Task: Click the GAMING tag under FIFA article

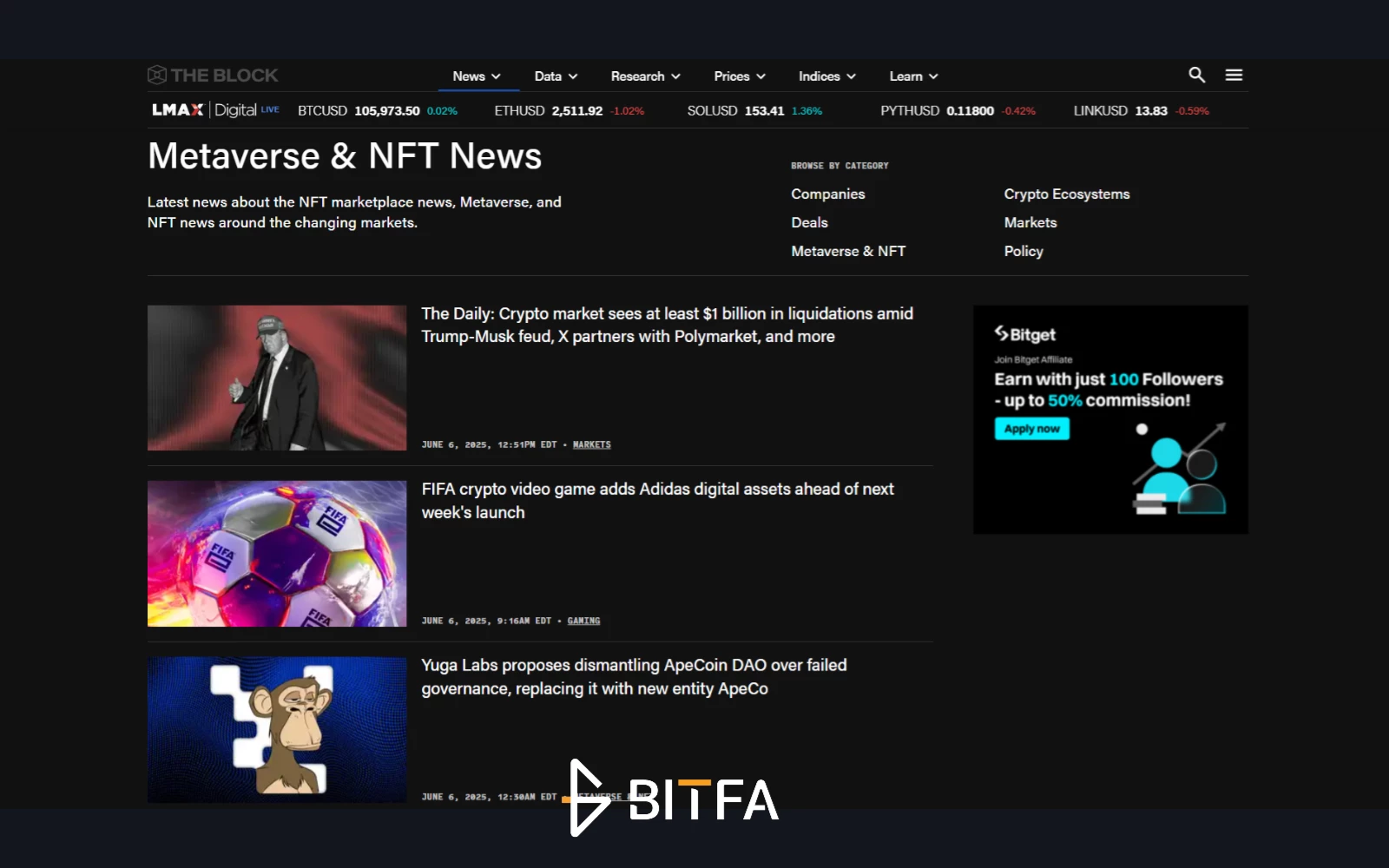Action: click(x=583, y=621)
